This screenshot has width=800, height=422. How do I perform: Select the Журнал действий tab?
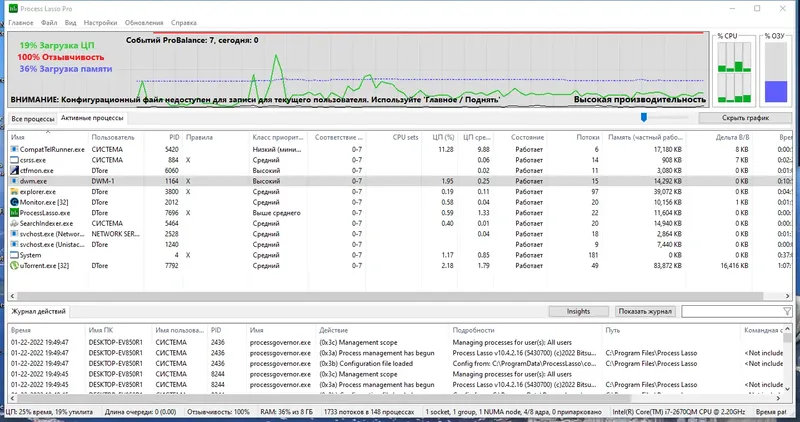click(x=39, y=311)
